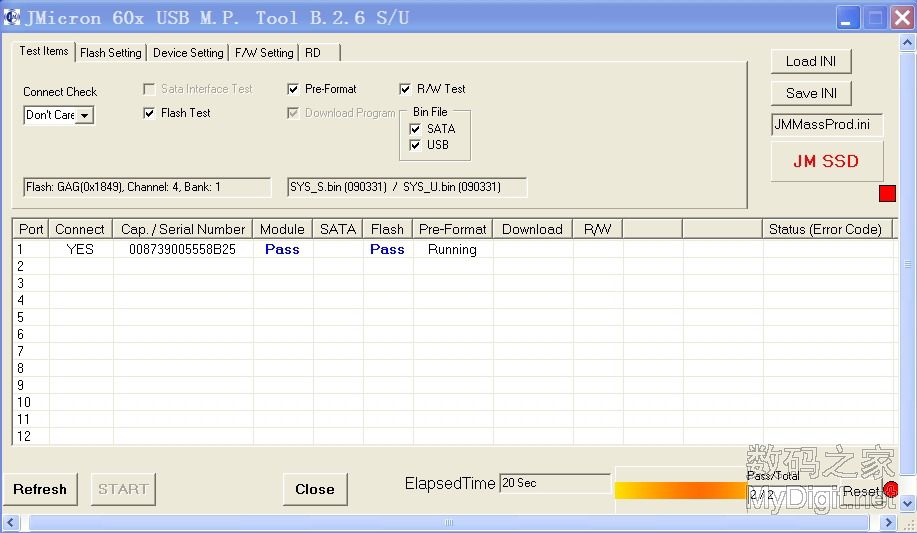Minimize the JMicron tool window
The image size is (917, 533).
click(x=847, y=18)
